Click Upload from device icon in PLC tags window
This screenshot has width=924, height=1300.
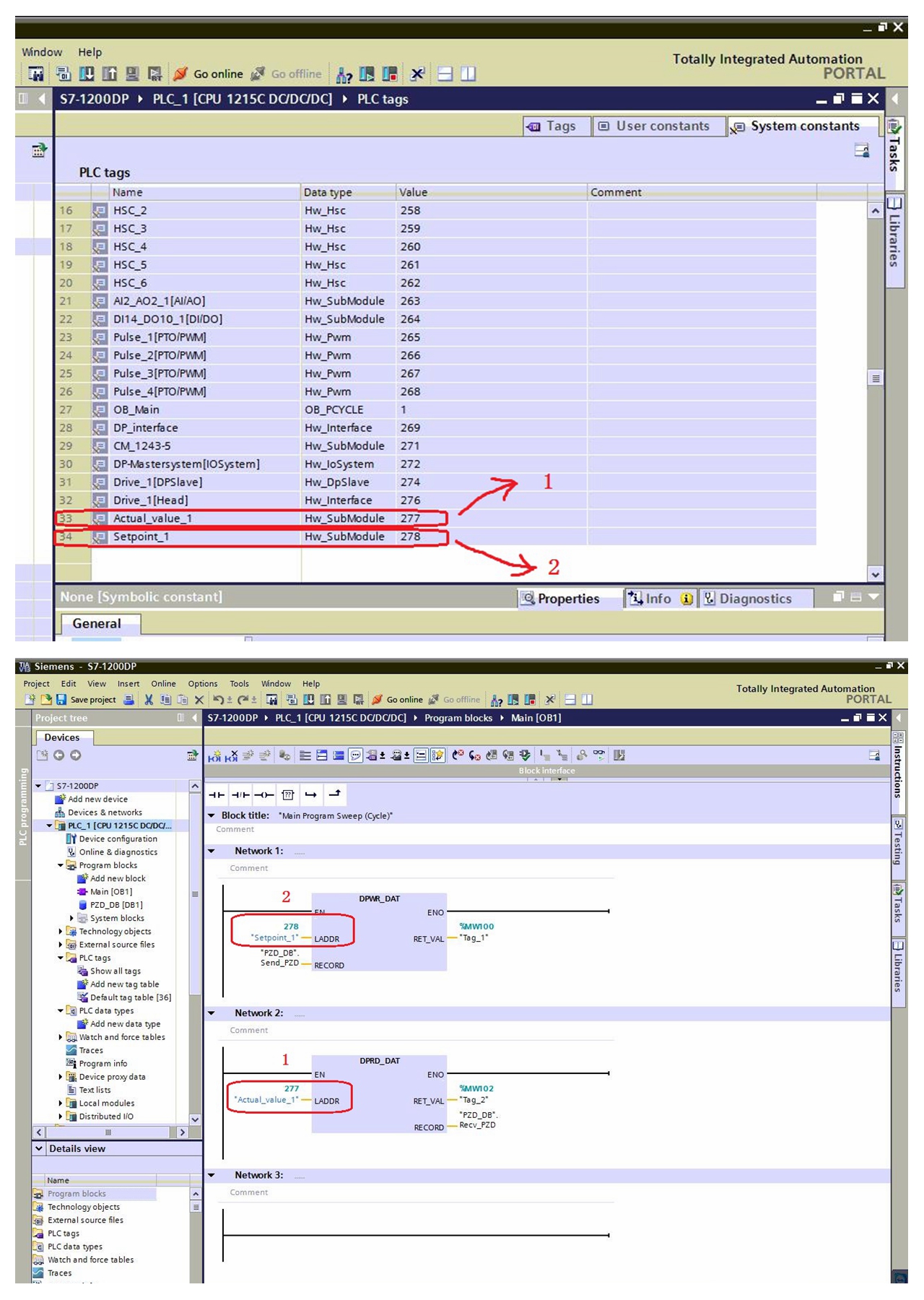tap(110, 74)
